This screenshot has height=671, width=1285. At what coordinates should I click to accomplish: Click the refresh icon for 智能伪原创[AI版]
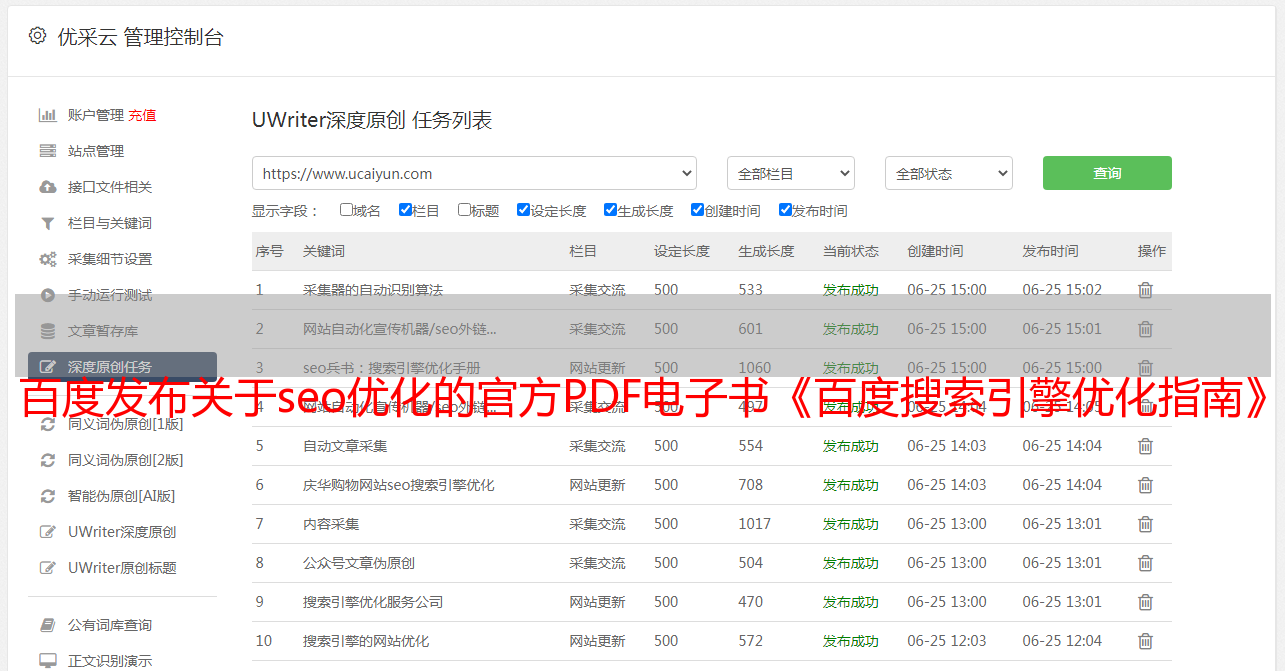(x=47, y=496)
